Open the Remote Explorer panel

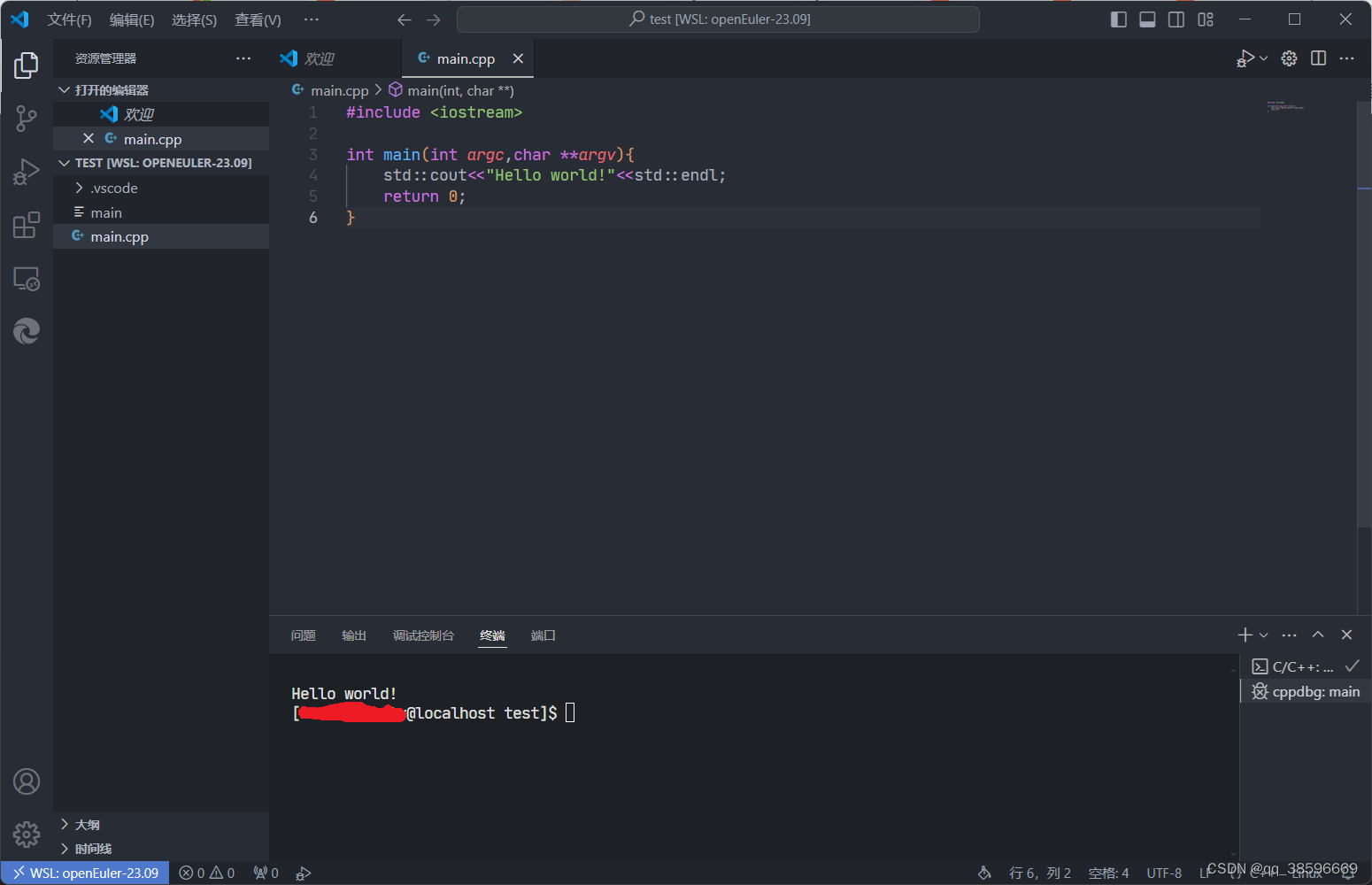tap(26, 279)
